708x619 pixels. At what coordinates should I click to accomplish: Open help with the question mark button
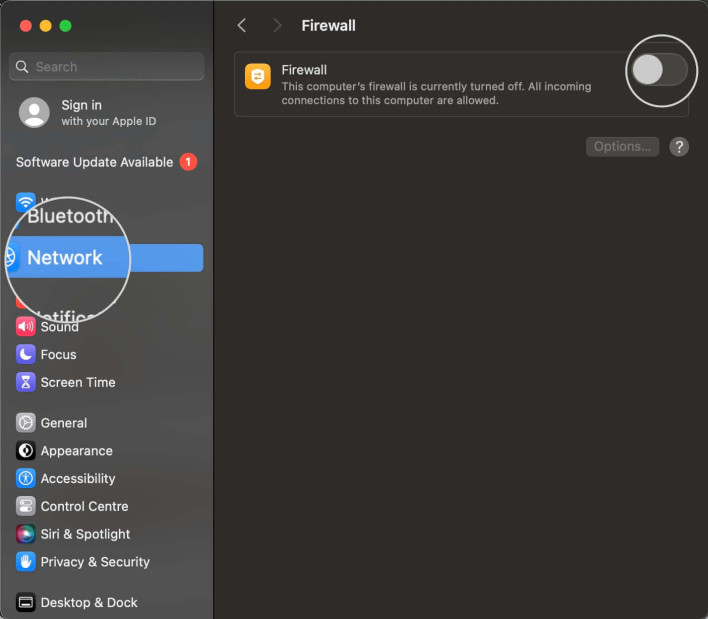(679, 147)
